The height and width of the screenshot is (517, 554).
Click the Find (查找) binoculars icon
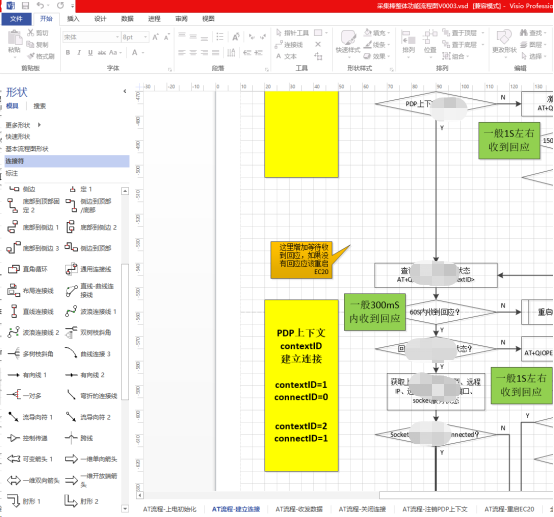(523, 33)
